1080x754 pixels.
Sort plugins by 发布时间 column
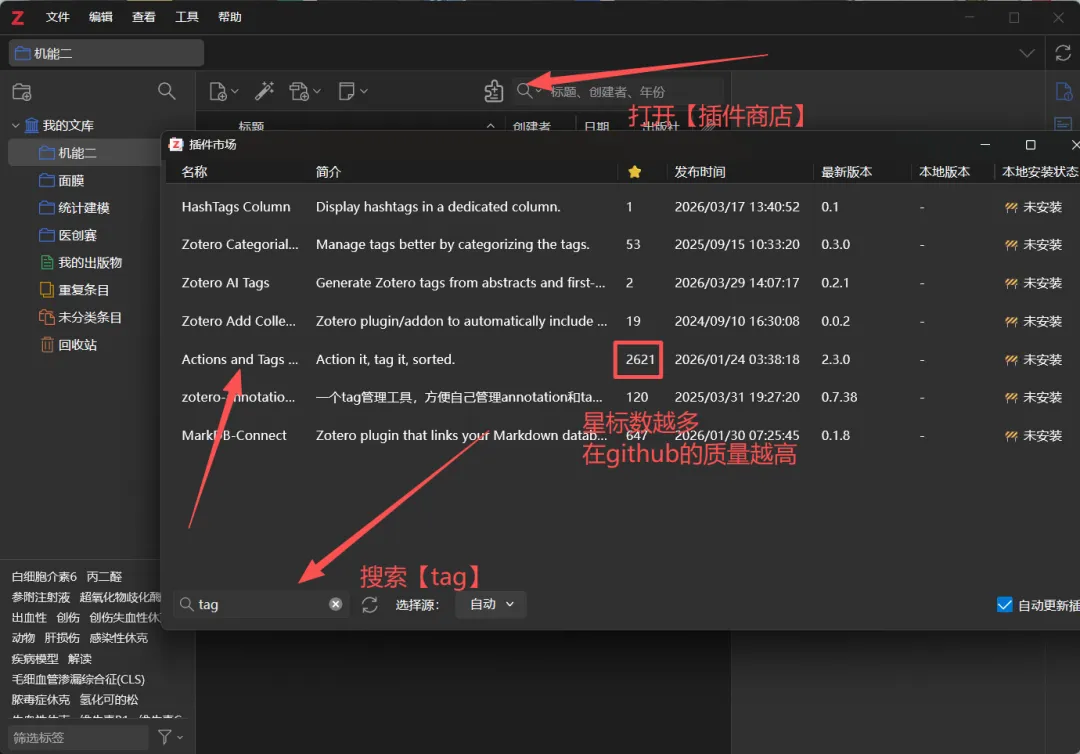click(x=699, y=172)
